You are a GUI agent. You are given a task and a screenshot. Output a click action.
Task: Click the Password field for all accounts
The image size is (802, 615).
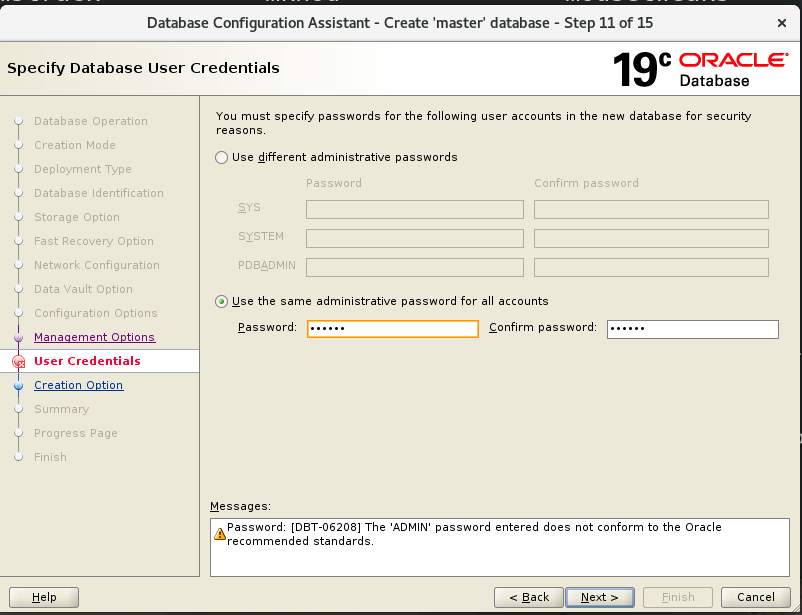click(x=393, y=328)
